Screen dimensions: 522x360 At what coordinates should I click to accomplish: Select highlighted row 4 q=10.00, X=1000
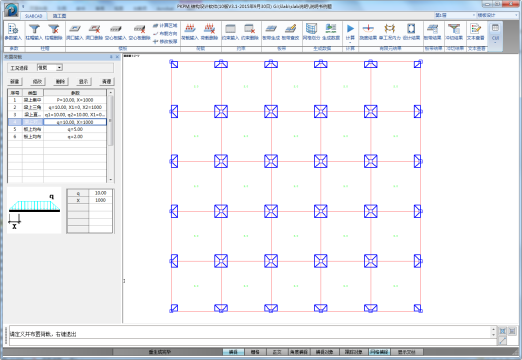tap(57, 122)
